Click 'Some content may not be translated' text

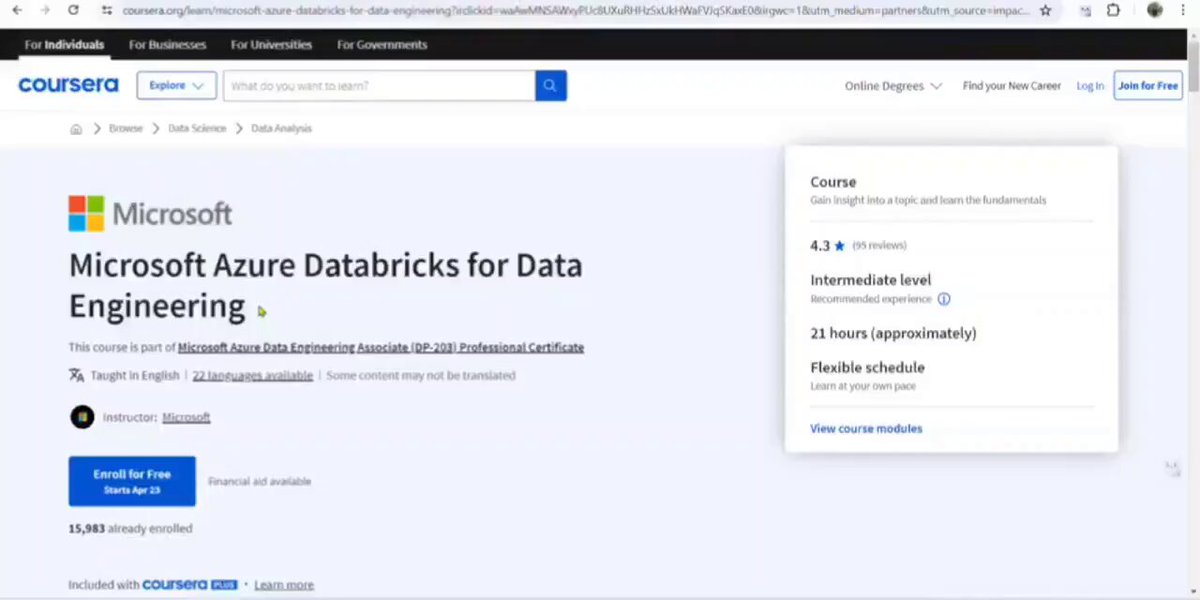coord(421,376)
